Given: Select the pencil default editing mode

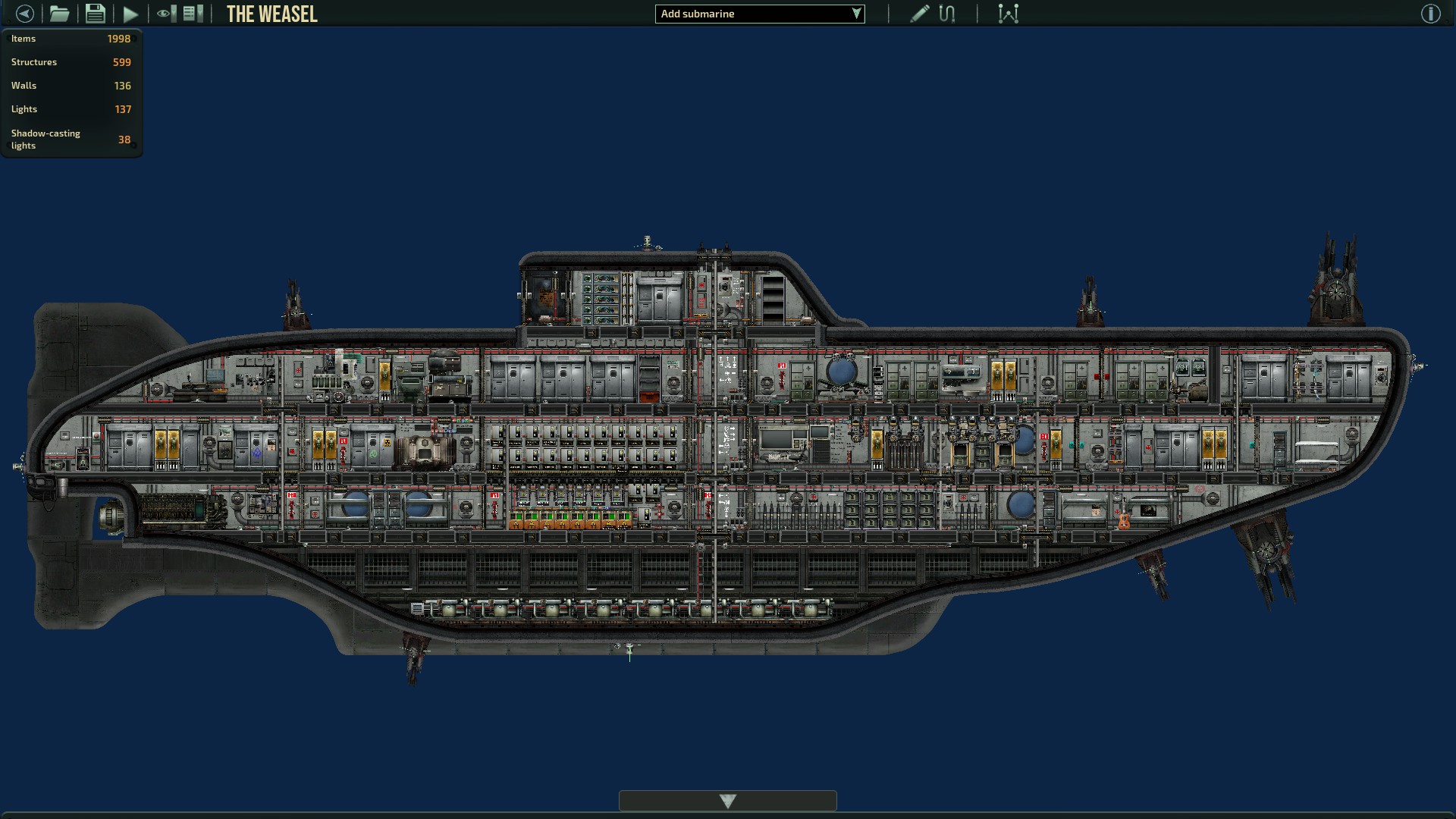Looking at the screenshot, I should point(919,14).
